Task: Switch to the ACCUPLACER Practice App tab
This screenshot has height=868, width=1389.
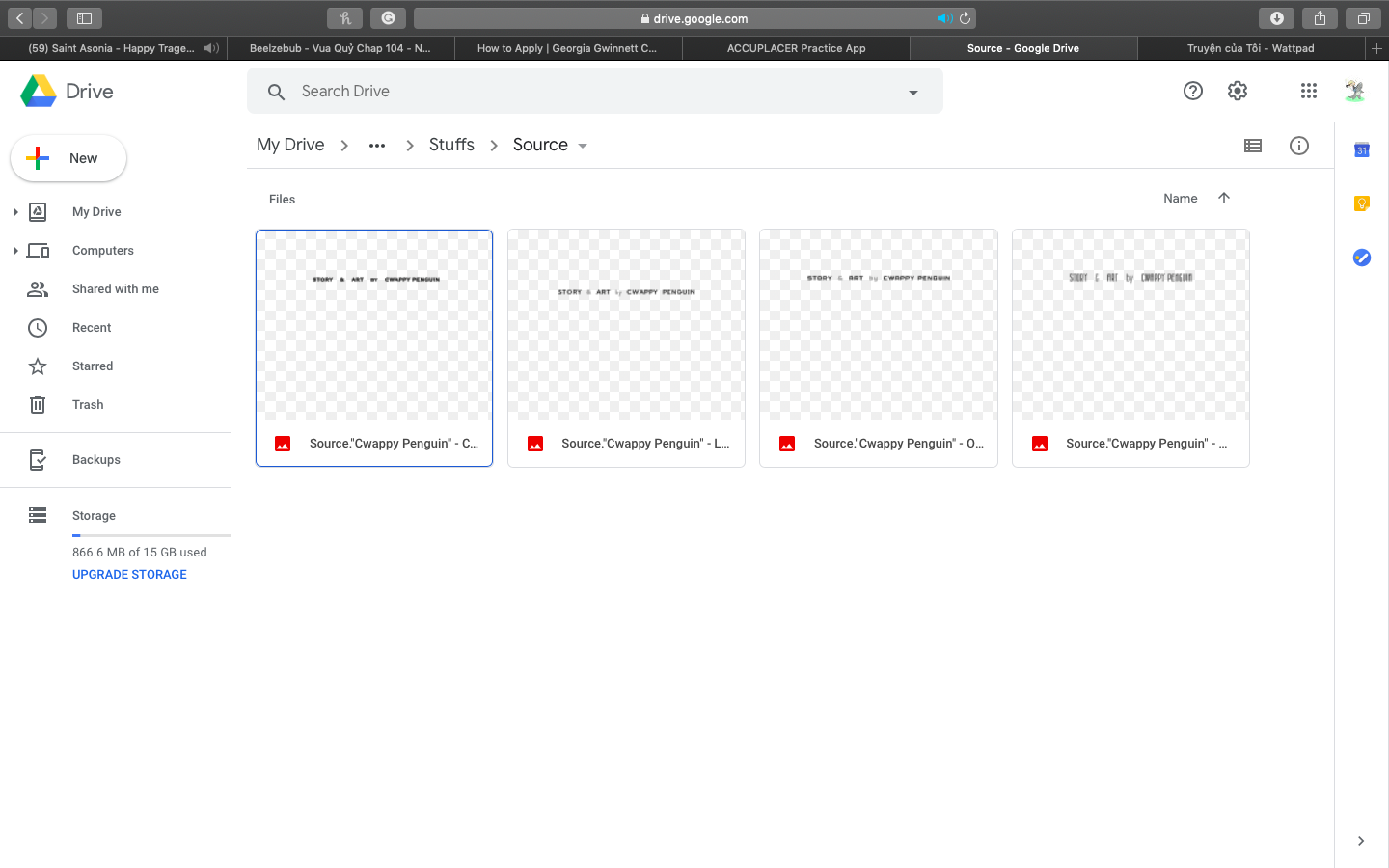Action: point(796,48)
